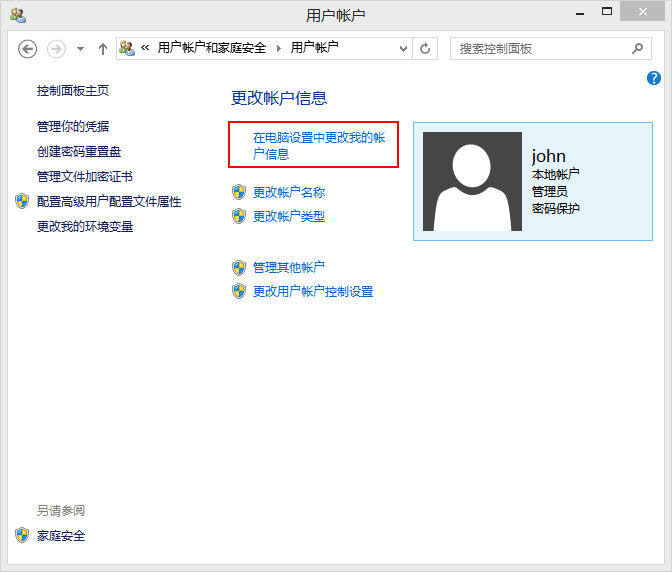Click the 更改帐户信息 heading

tap(279, 98)
